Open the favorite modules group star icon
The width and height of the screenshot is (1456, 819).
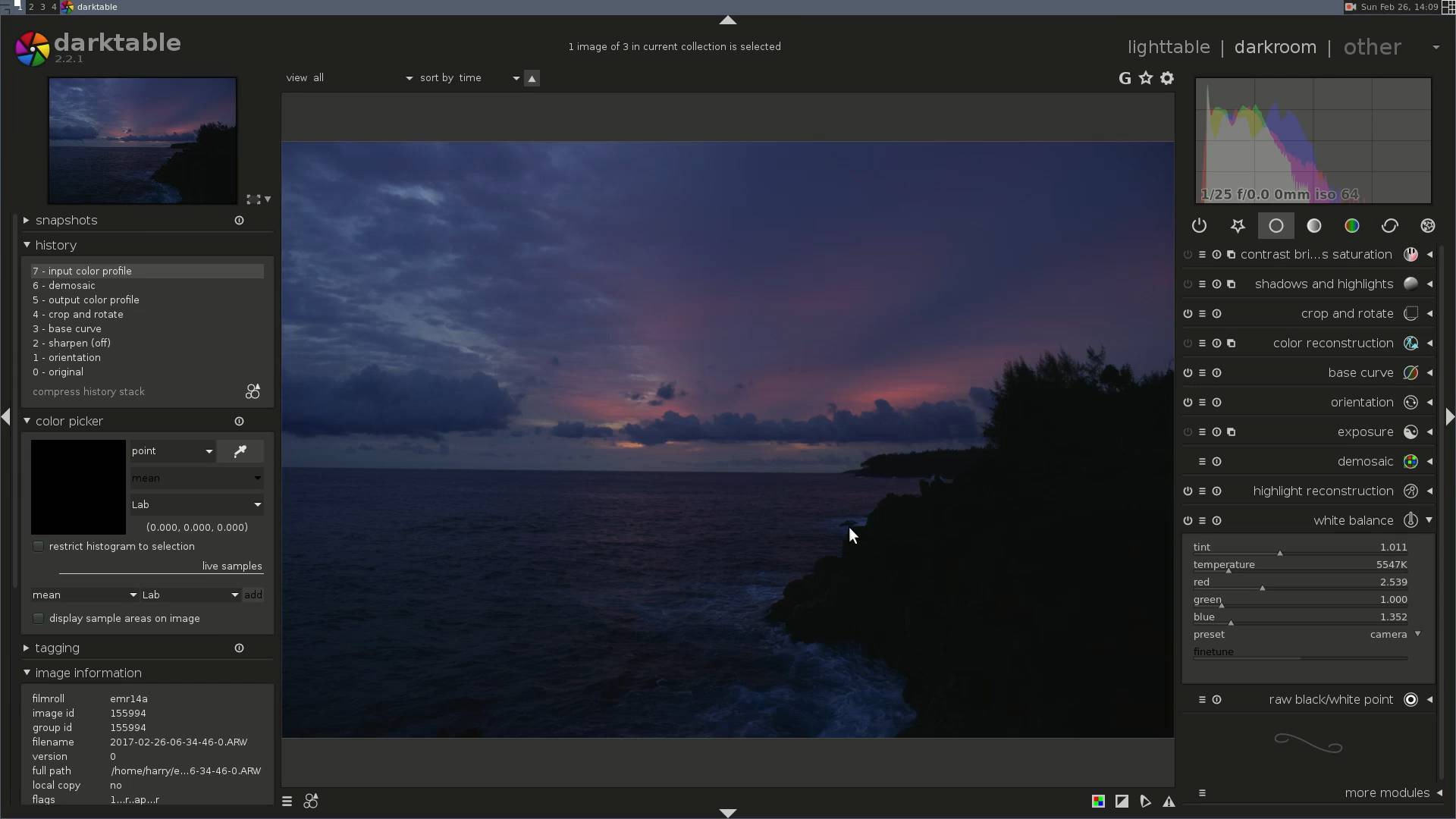1238,226
